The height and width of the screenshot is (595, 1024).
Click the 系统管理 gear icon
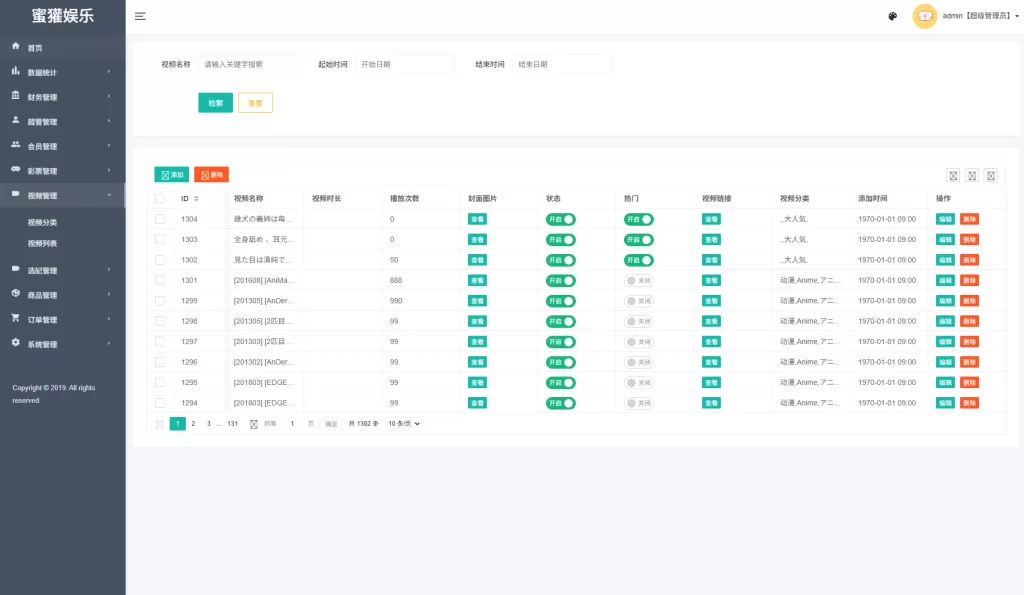coord(16,343)
